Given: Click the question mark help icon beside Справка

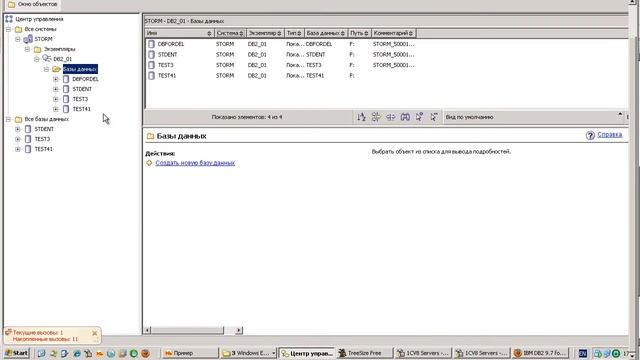Looking at the screenshot, I should [x=590, y=135].
